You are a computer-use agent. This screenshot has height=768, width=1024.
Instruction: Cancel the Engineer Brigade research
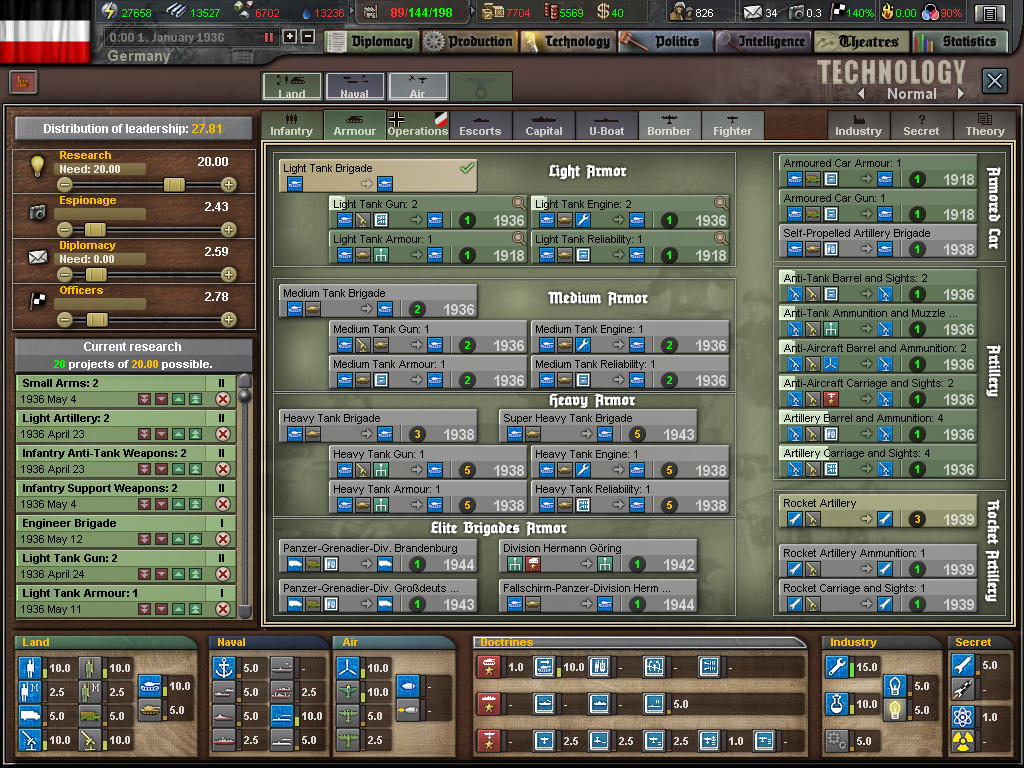click(x=223, y=539)
